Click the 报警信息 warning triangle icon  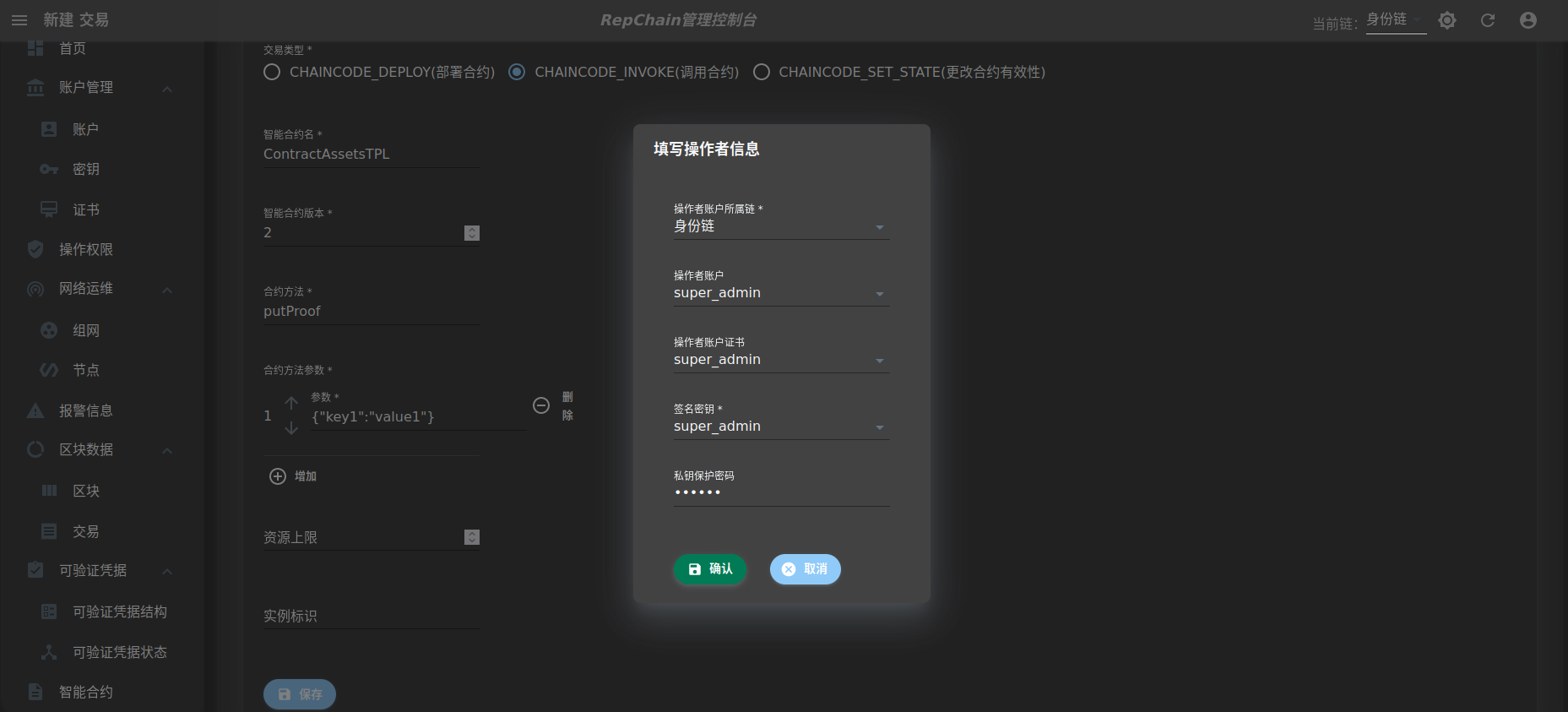click(x=35, y=410)
